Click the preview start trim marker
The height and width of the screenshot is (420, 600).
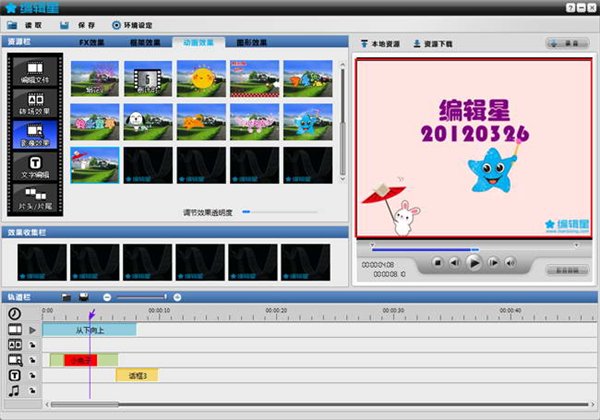[372, 245]
